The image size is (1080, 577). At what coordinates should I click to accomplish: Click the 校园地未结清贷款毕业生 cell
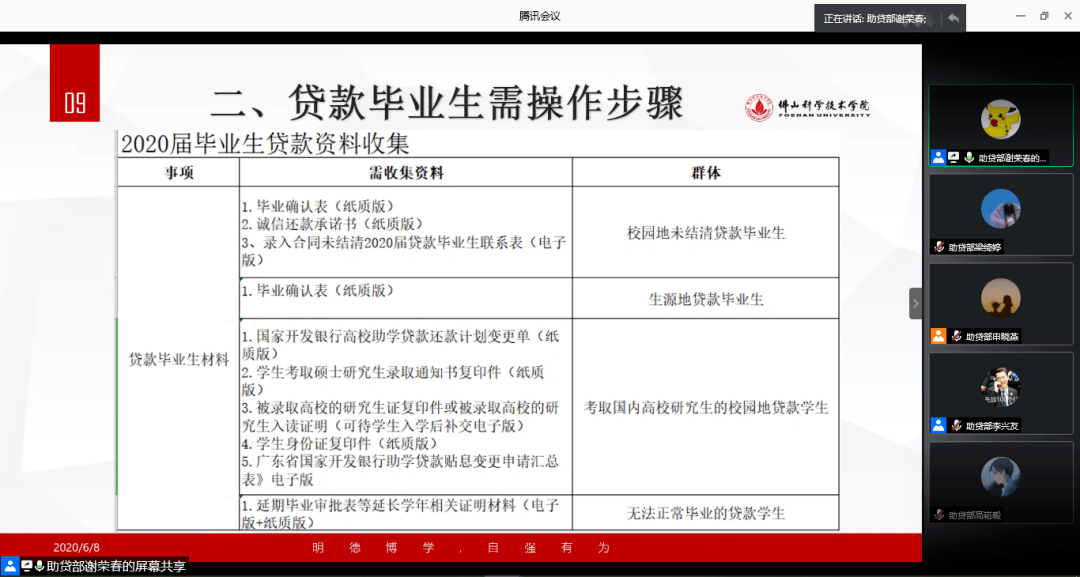click(x=705, y=233)
